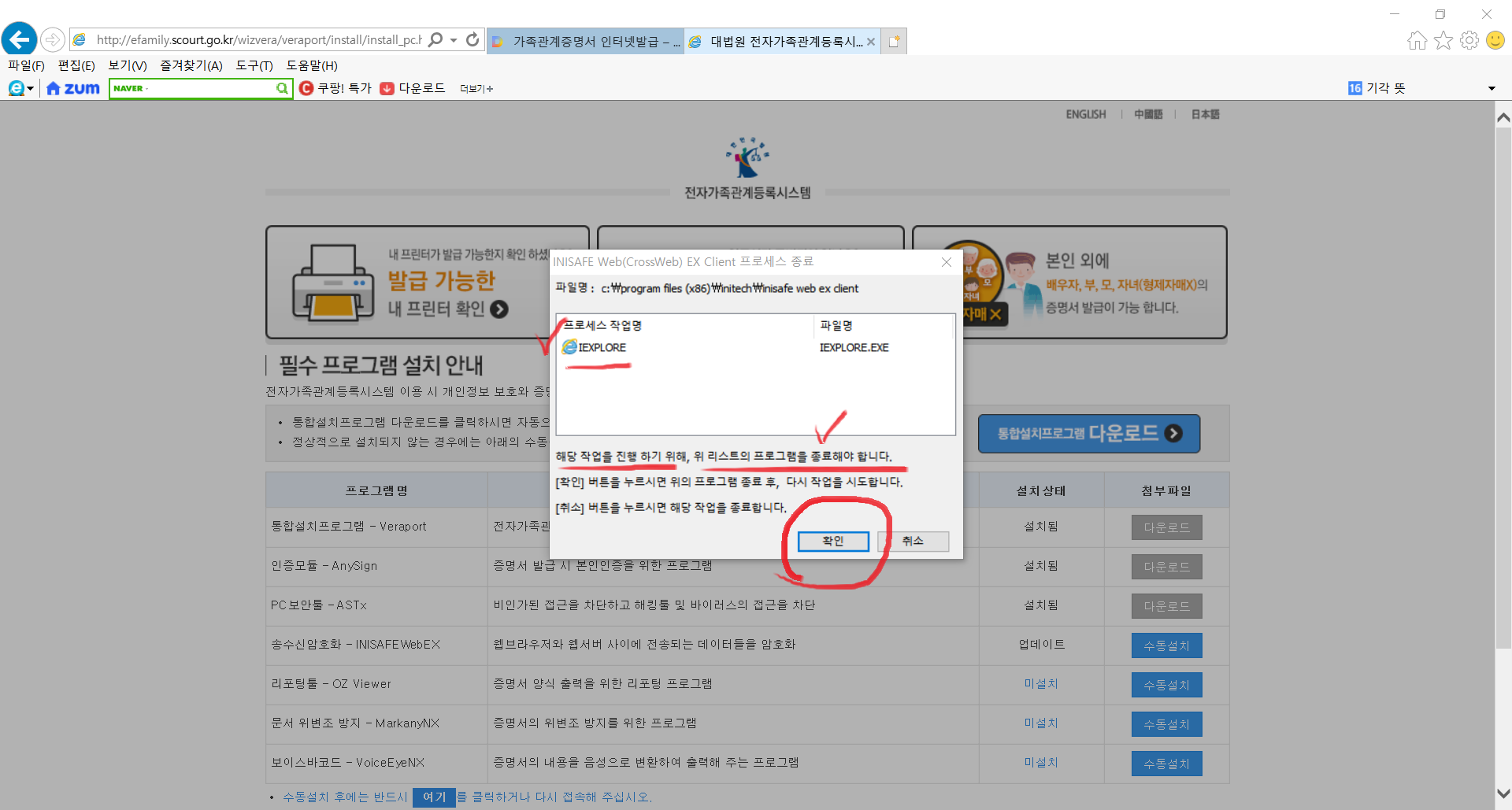
Task: Click 수동설치 for VoiceEyeNX row
Action: [1167, 764]
